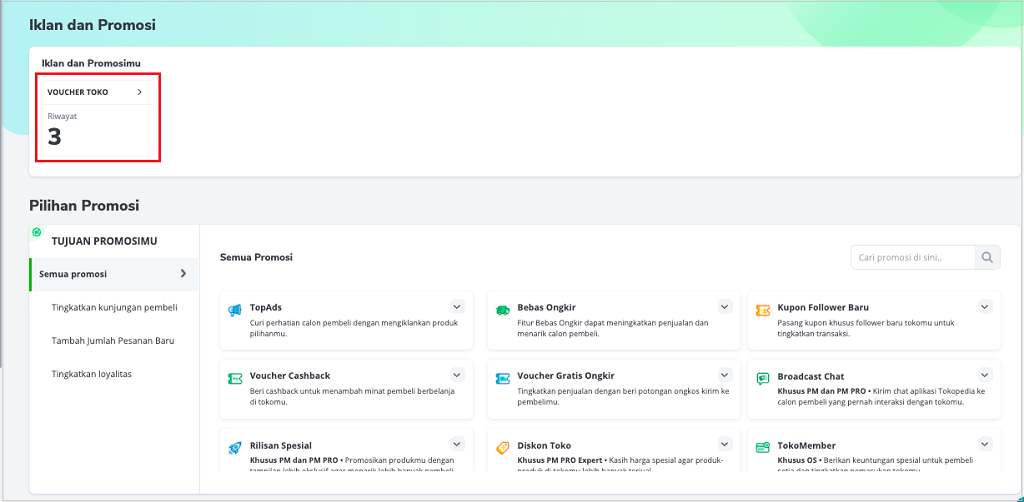Open Voucher Toko via its arrow
Screen dimensions: 1024x502
139,92
